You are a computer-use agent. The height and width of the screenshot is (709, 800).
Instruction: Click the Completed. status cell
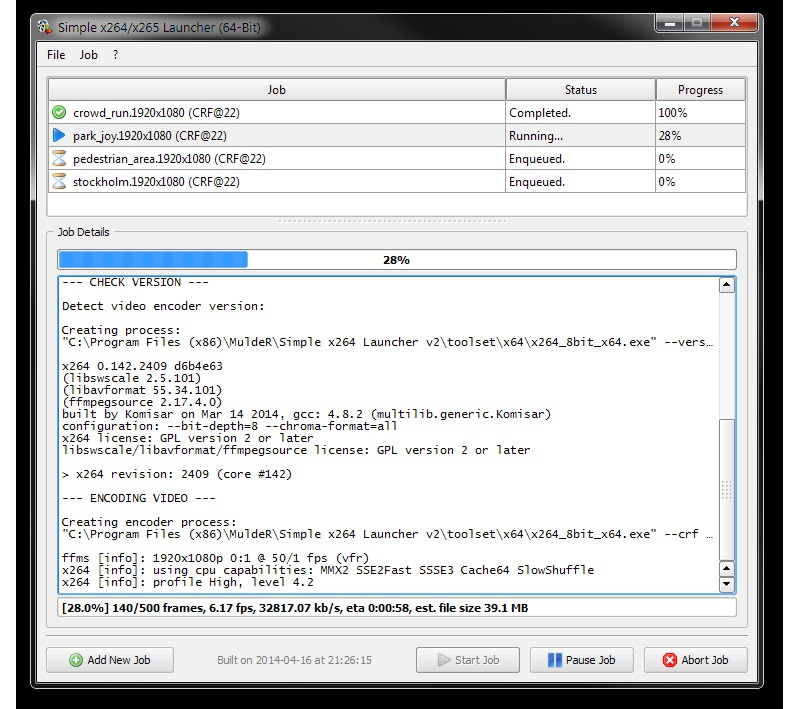point(581,112)
